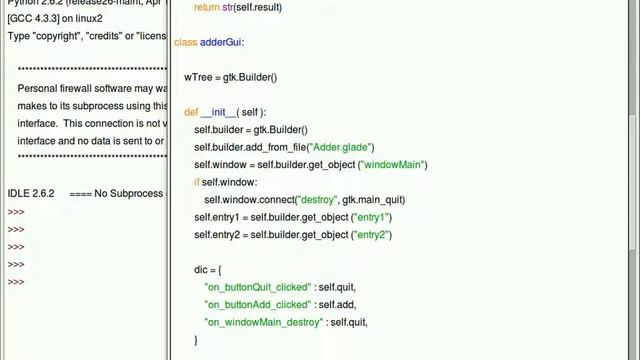Click the 'IDLE 2.6.2' text in the shell
Image resolution: width=640 pixels, height=360 pixels.
(x=31, y=193)
